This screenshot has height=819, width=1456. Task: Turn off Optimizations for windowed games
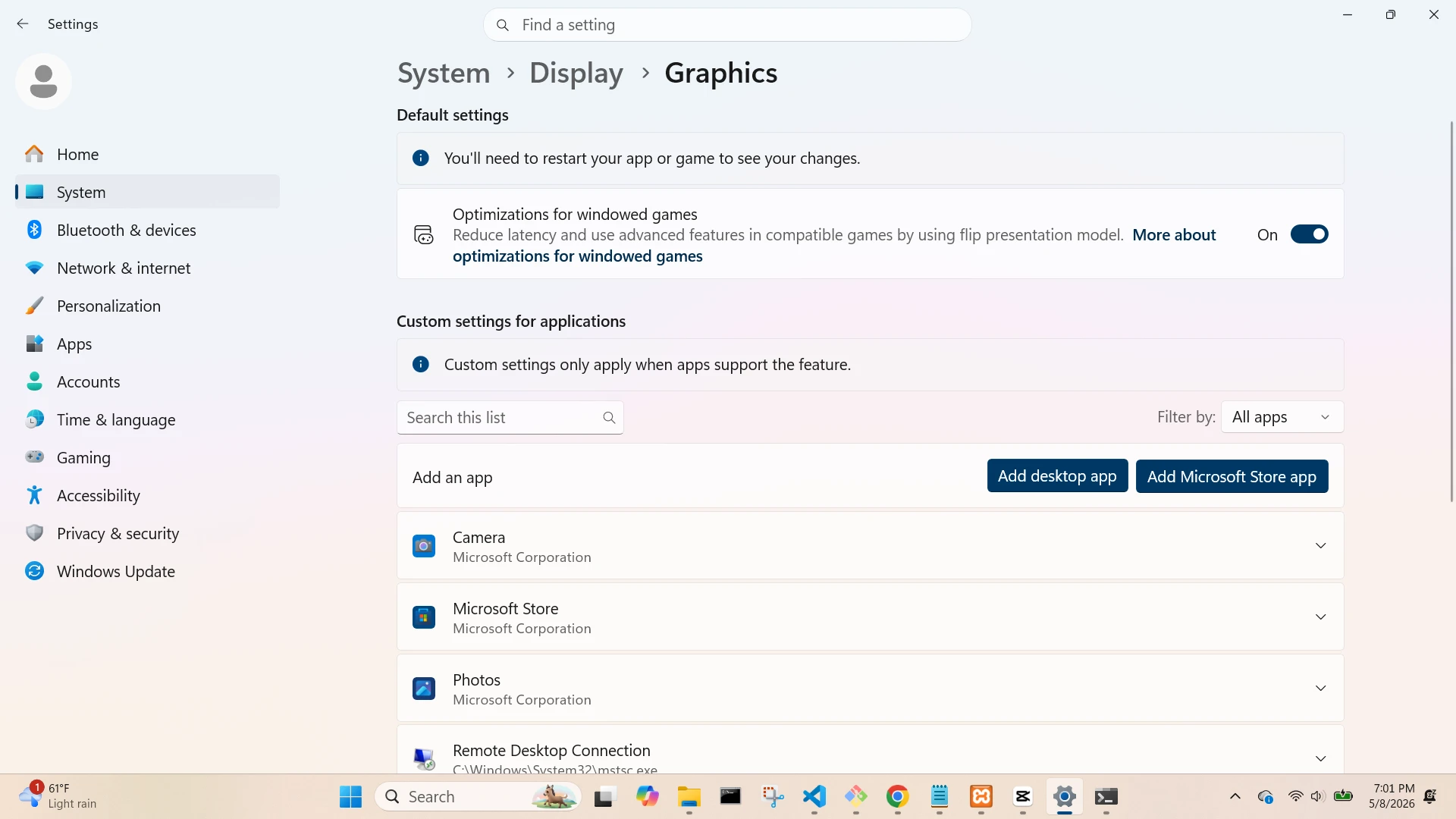point(1309,234)
